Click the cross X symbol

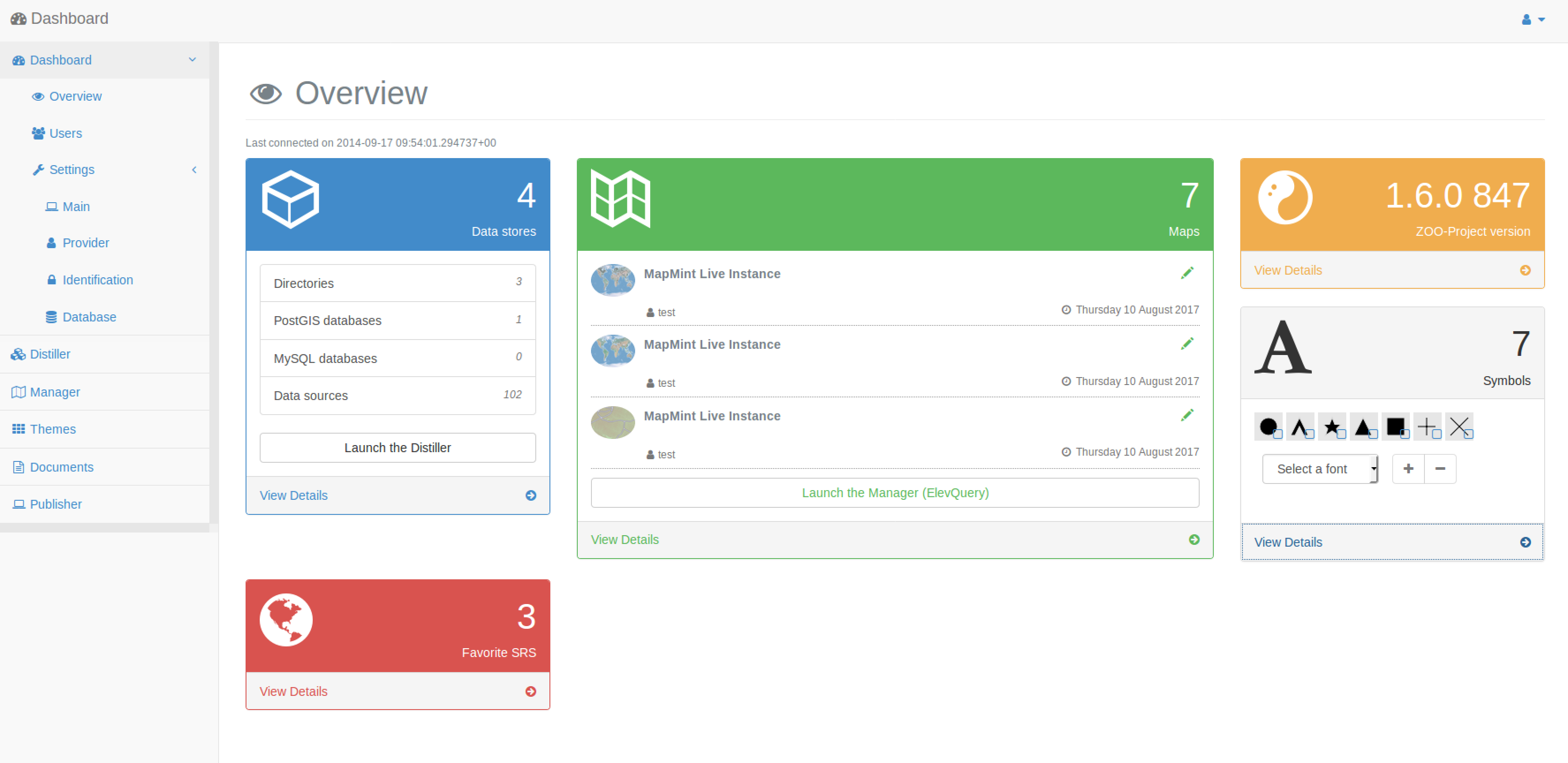tap(1459, 427)
